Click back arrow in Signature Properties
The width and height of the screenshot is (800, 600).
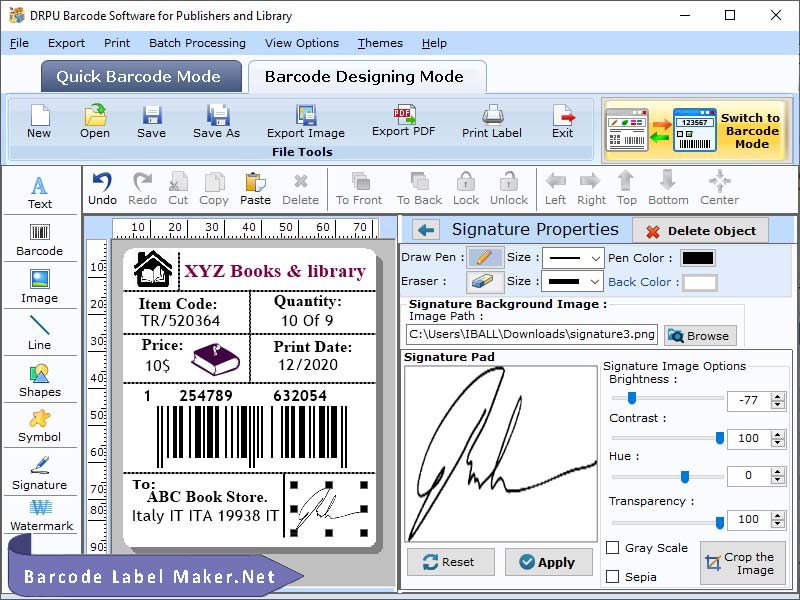point(426,230)
